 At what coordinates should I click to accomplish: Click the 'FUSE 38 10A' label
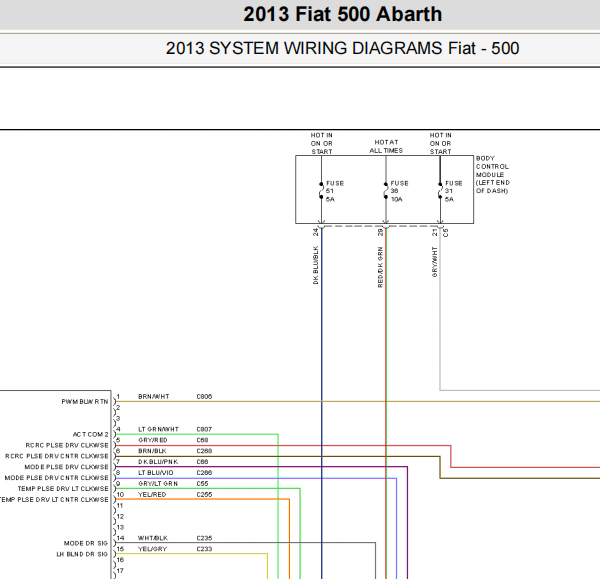pyautogui.click(x=399, y=191)
